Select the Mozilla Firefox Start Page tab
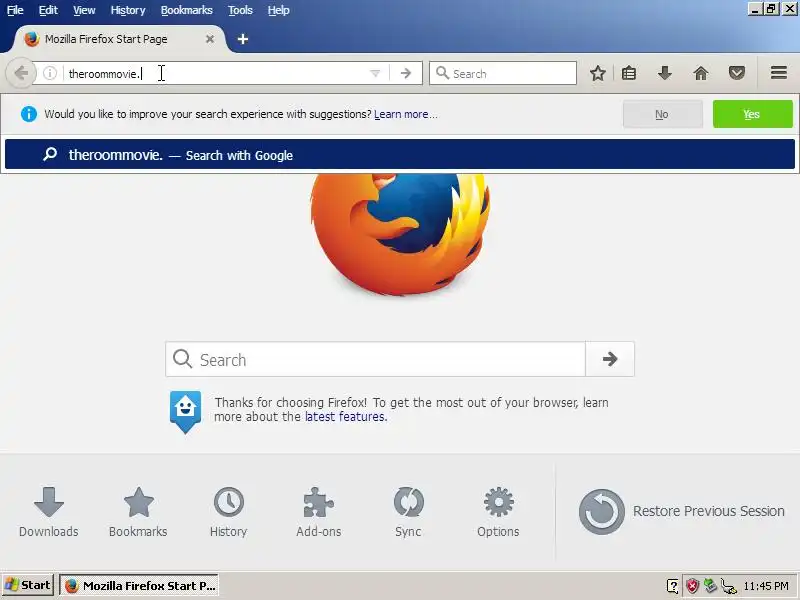The image size is (800, 600). tap(117, 39)
